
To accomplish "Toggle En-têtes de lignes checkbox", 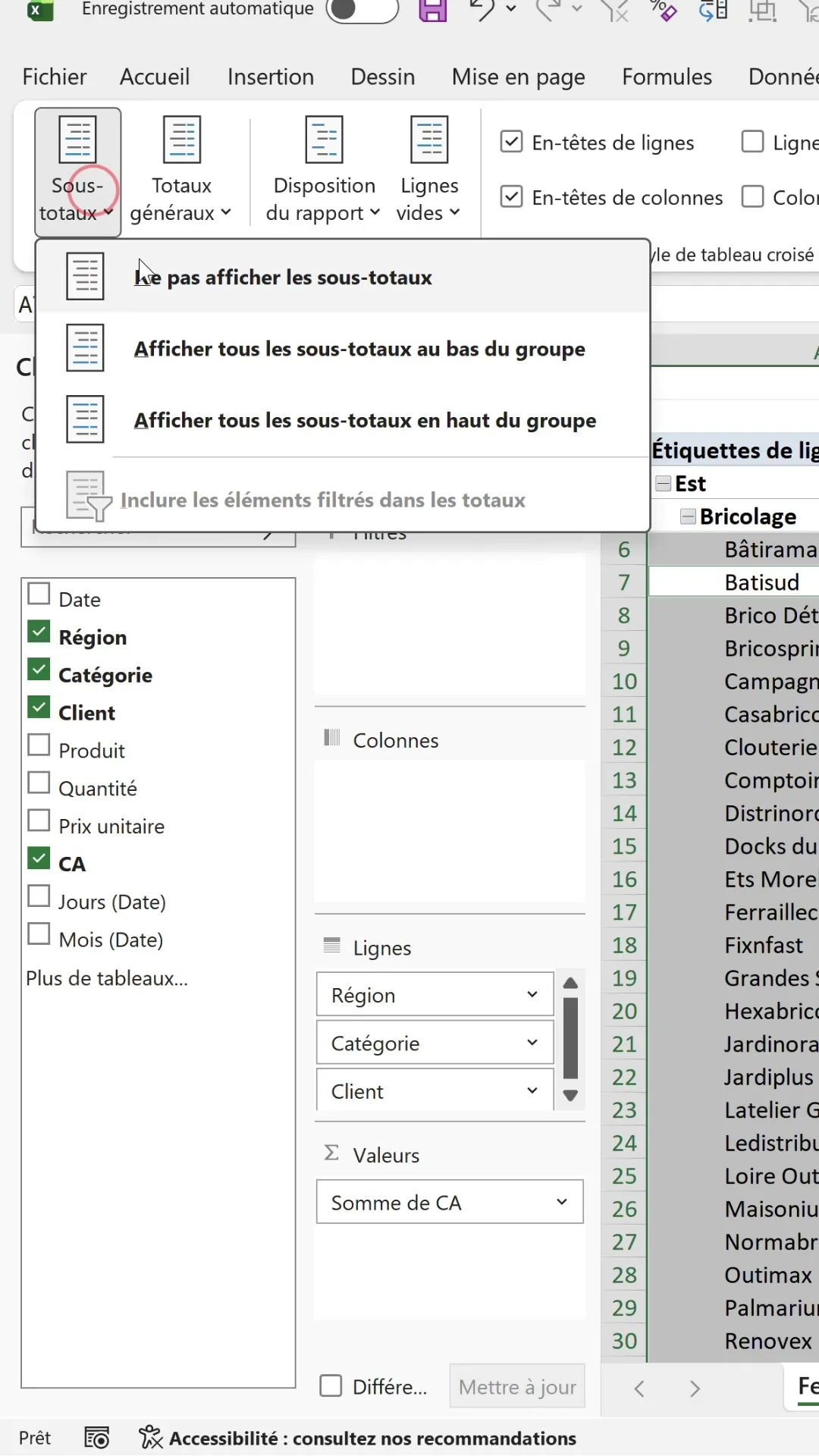I will (x=512, y=142).
